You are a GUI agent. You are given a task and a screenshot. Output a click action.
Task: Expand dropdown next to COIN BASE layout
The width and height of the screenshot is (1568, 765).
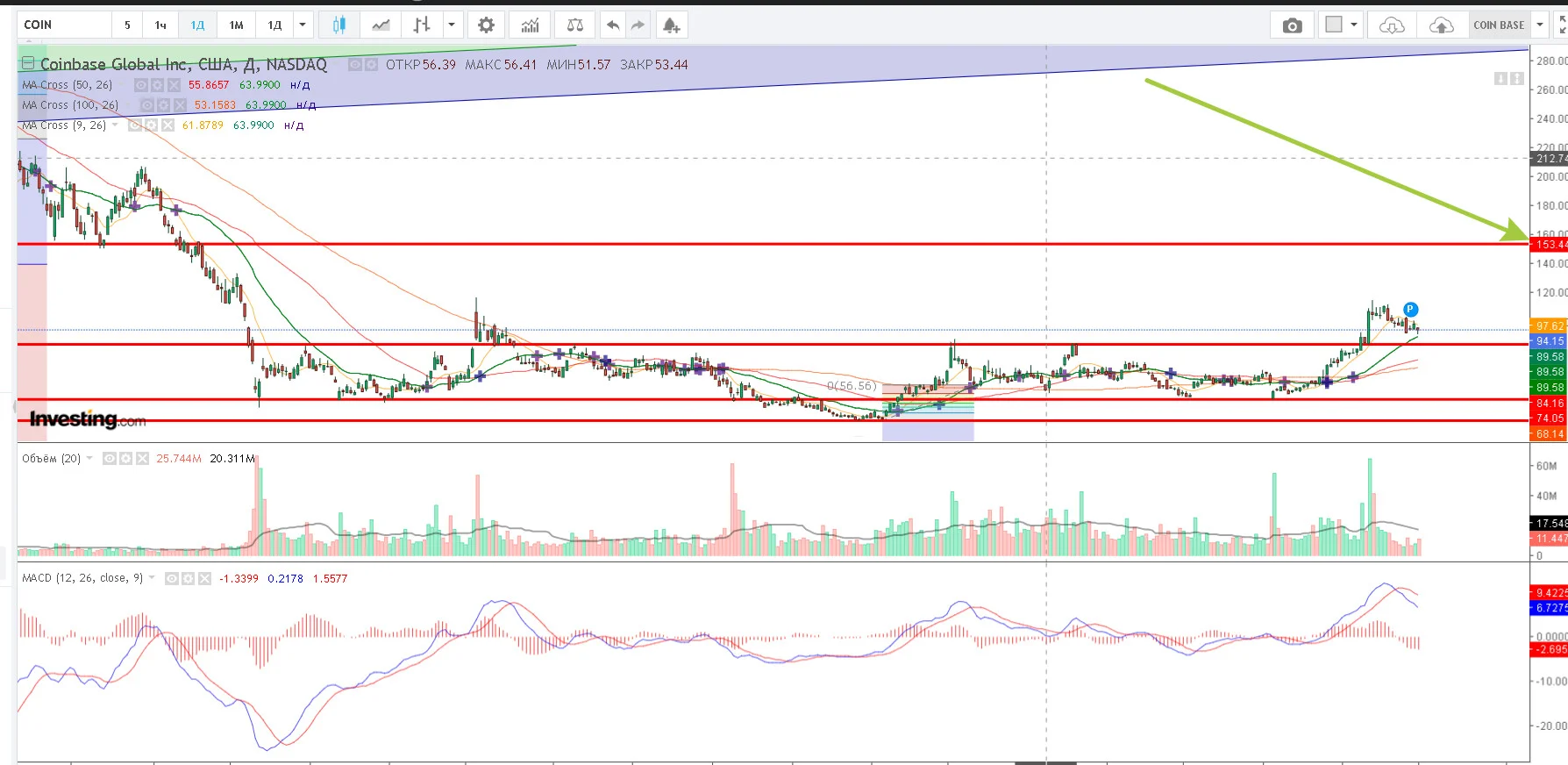point(1540,25)
